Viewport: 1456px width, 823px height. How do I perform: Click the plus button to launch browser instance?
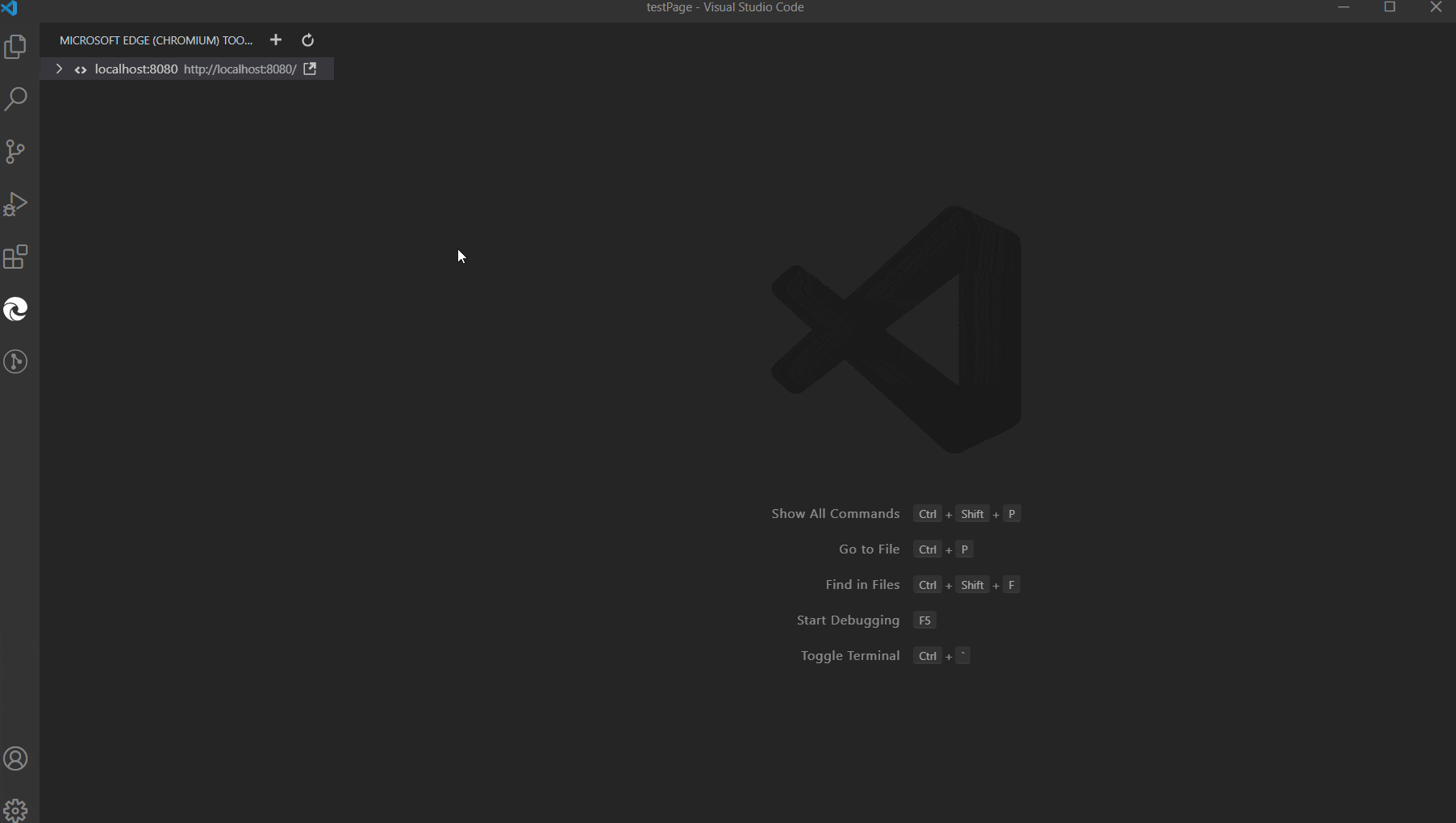[x=276, y=40]
